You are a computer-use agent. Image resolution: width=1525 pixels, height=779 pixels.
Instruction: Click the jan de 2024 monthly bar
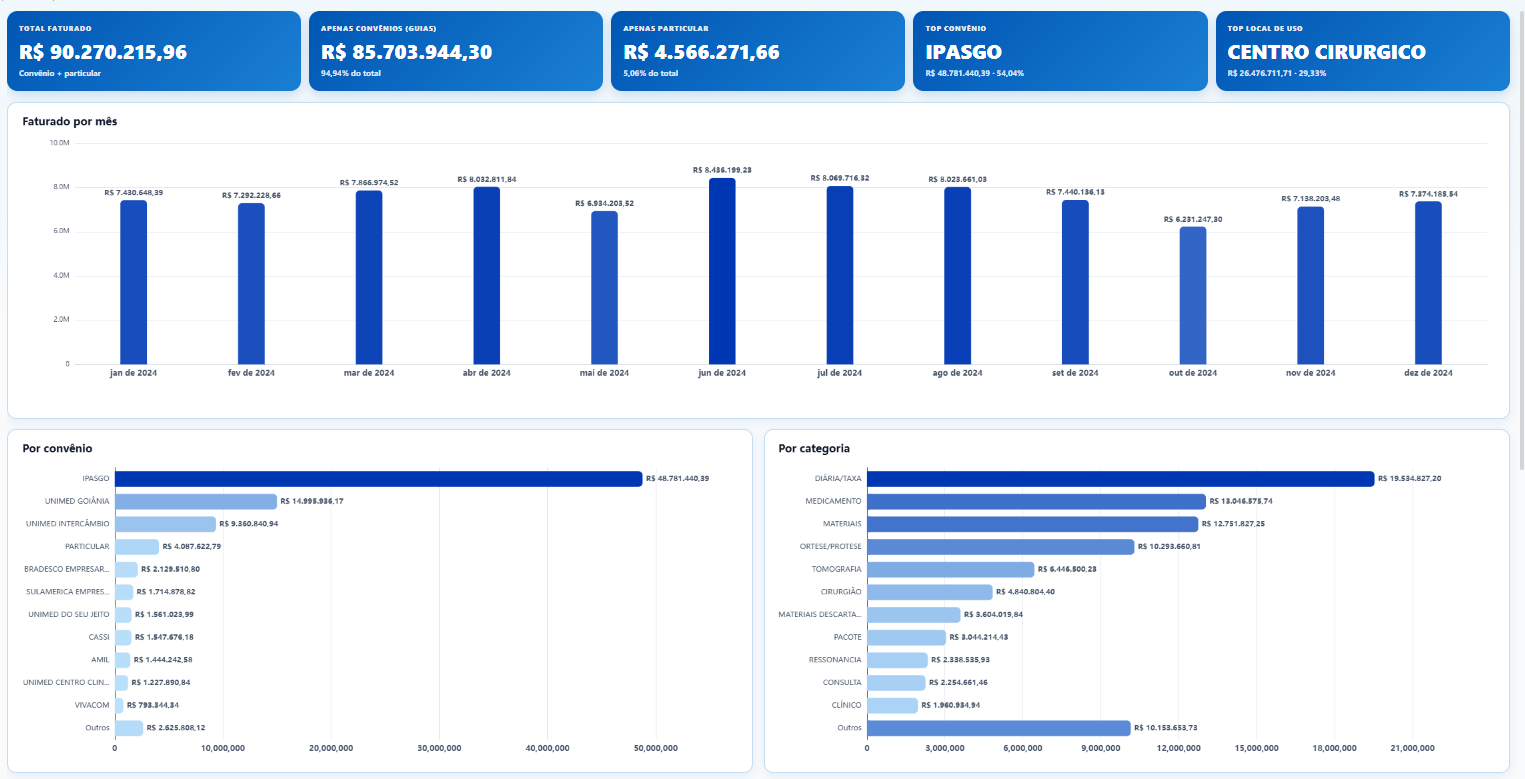[x=133, y=282]
